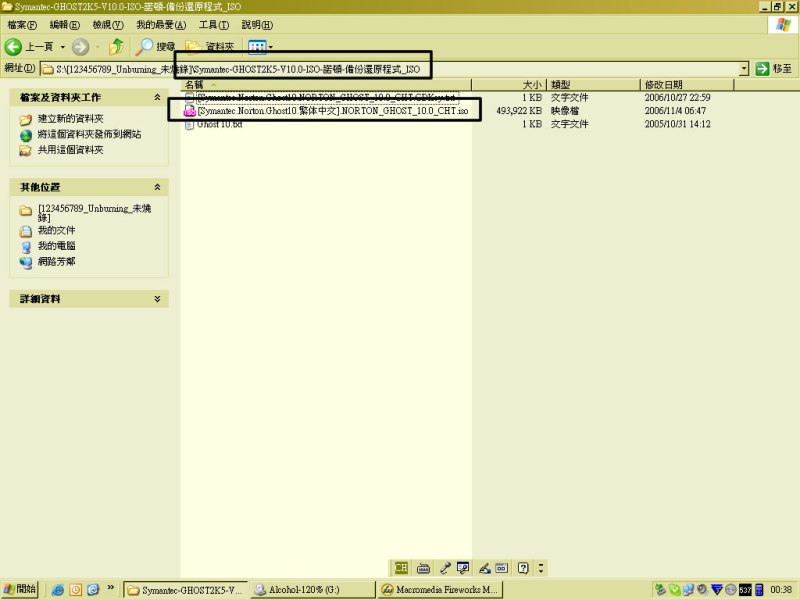Select the NORTON_GHOST_10.0_CHT CDKey text file

[x=328, y=97]
